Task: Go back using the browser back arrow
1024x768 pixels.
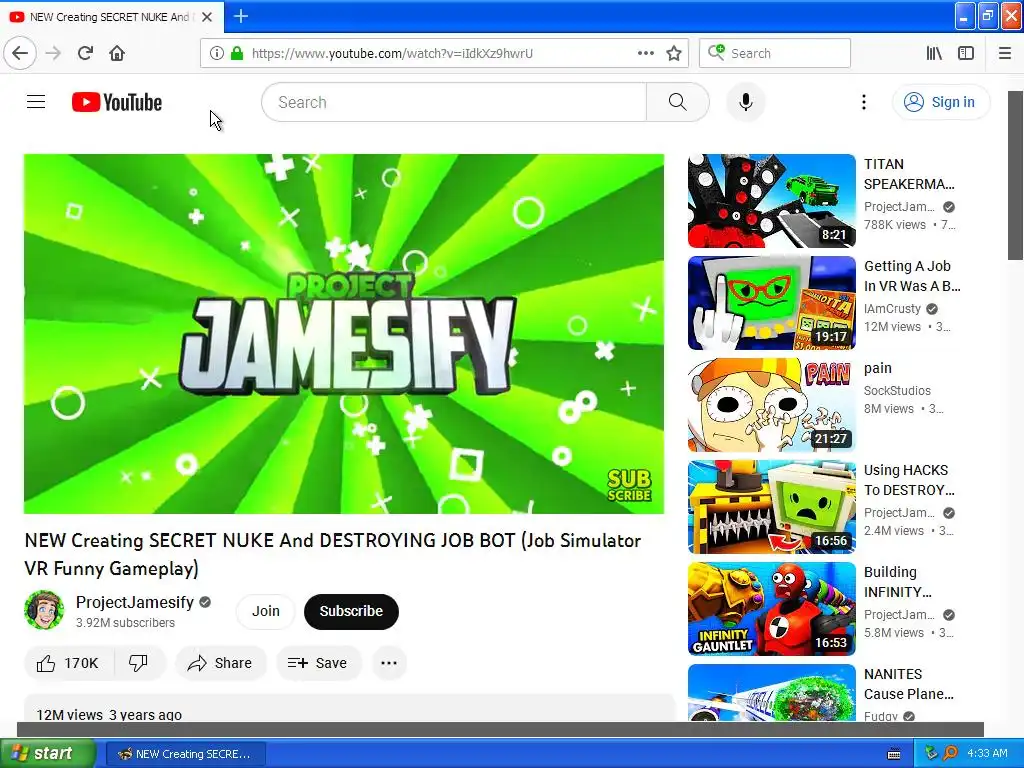Action: tap(20, 53)
